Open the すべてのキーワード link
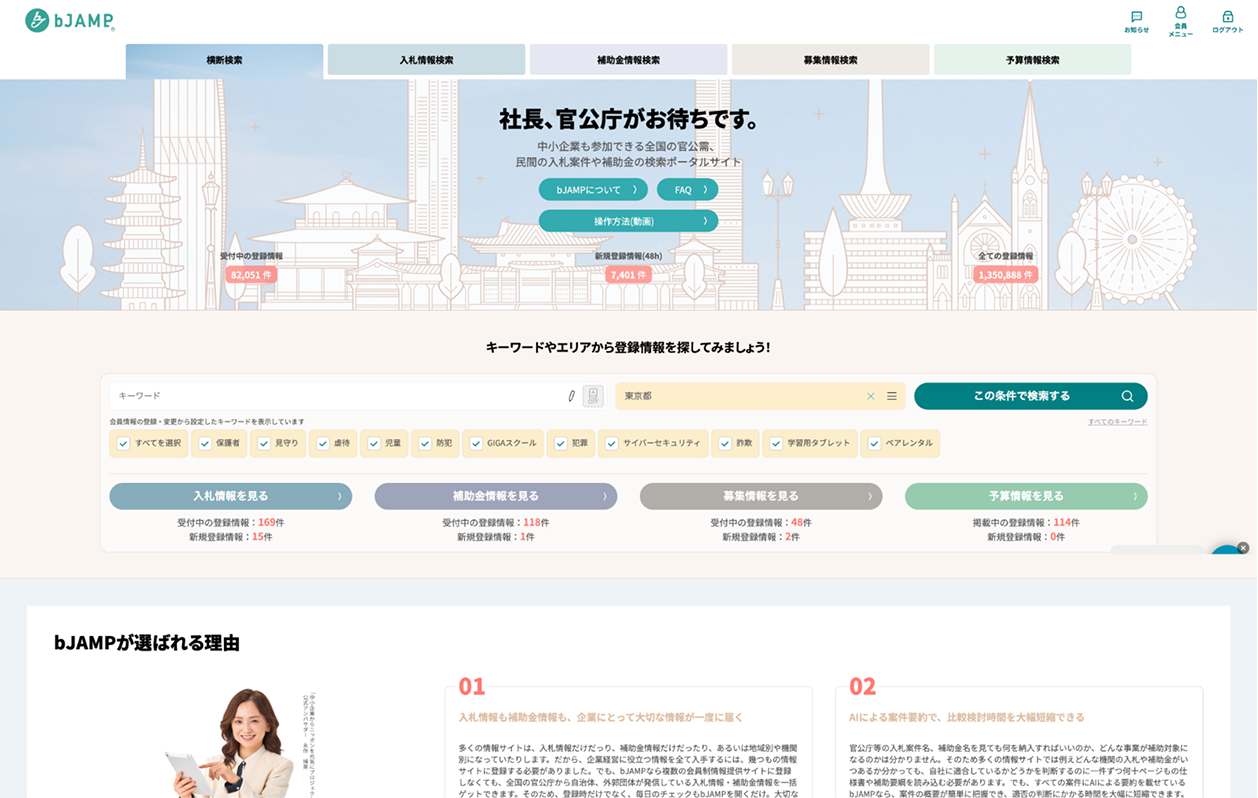Screen dimensions: 1258x798 point(1117,422)
